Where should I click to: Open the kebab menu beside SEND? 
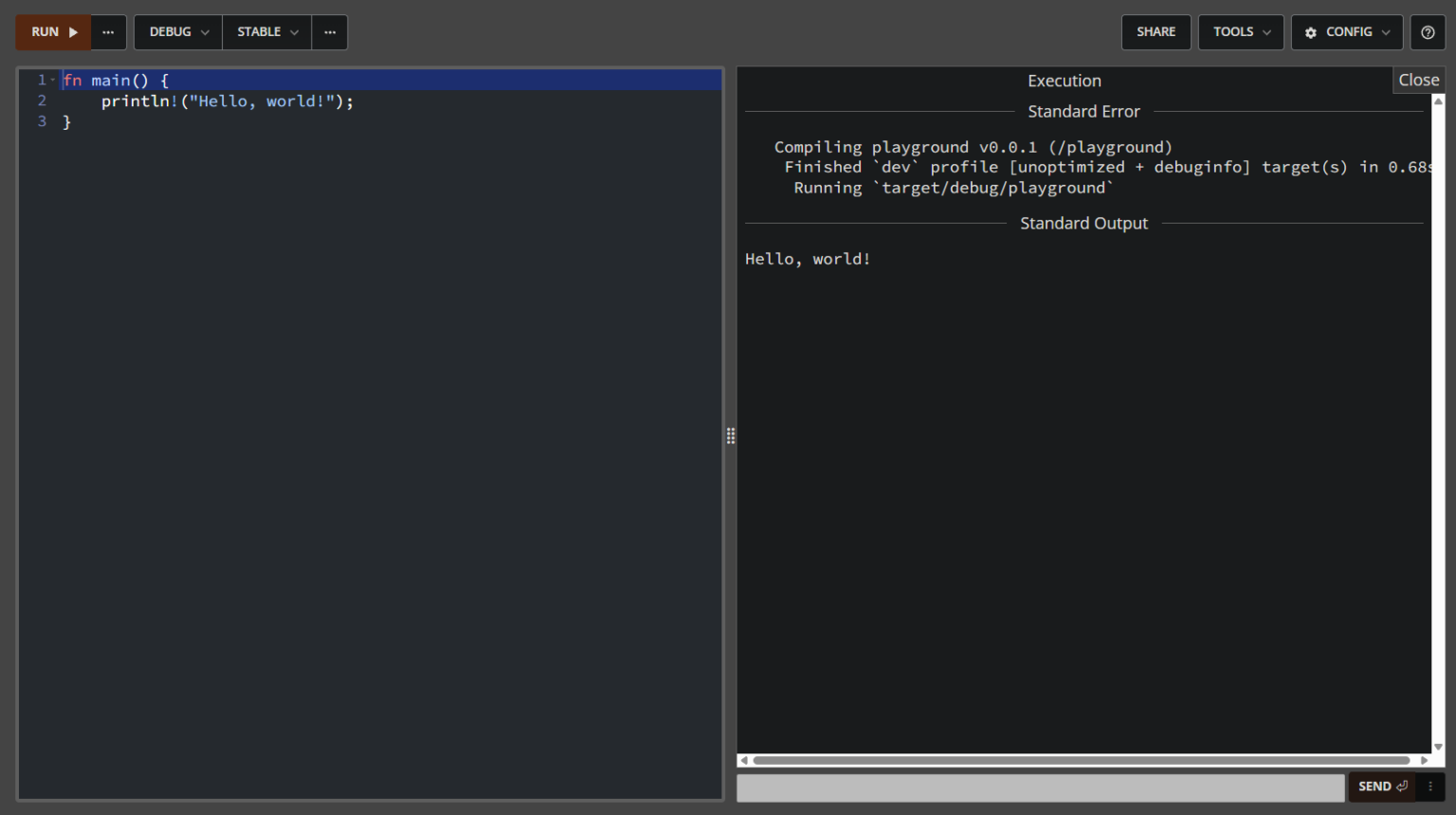1430,787
